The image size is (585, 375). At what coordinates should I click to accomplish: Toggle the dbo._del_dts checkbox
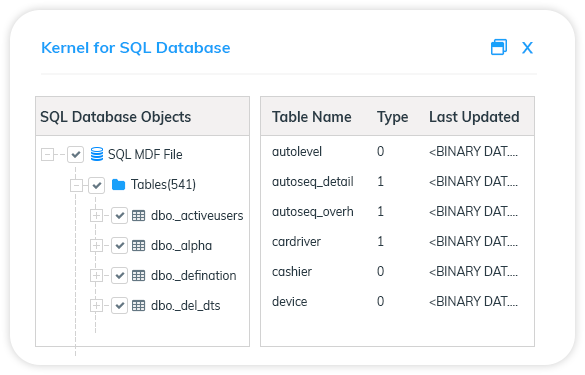119,306
